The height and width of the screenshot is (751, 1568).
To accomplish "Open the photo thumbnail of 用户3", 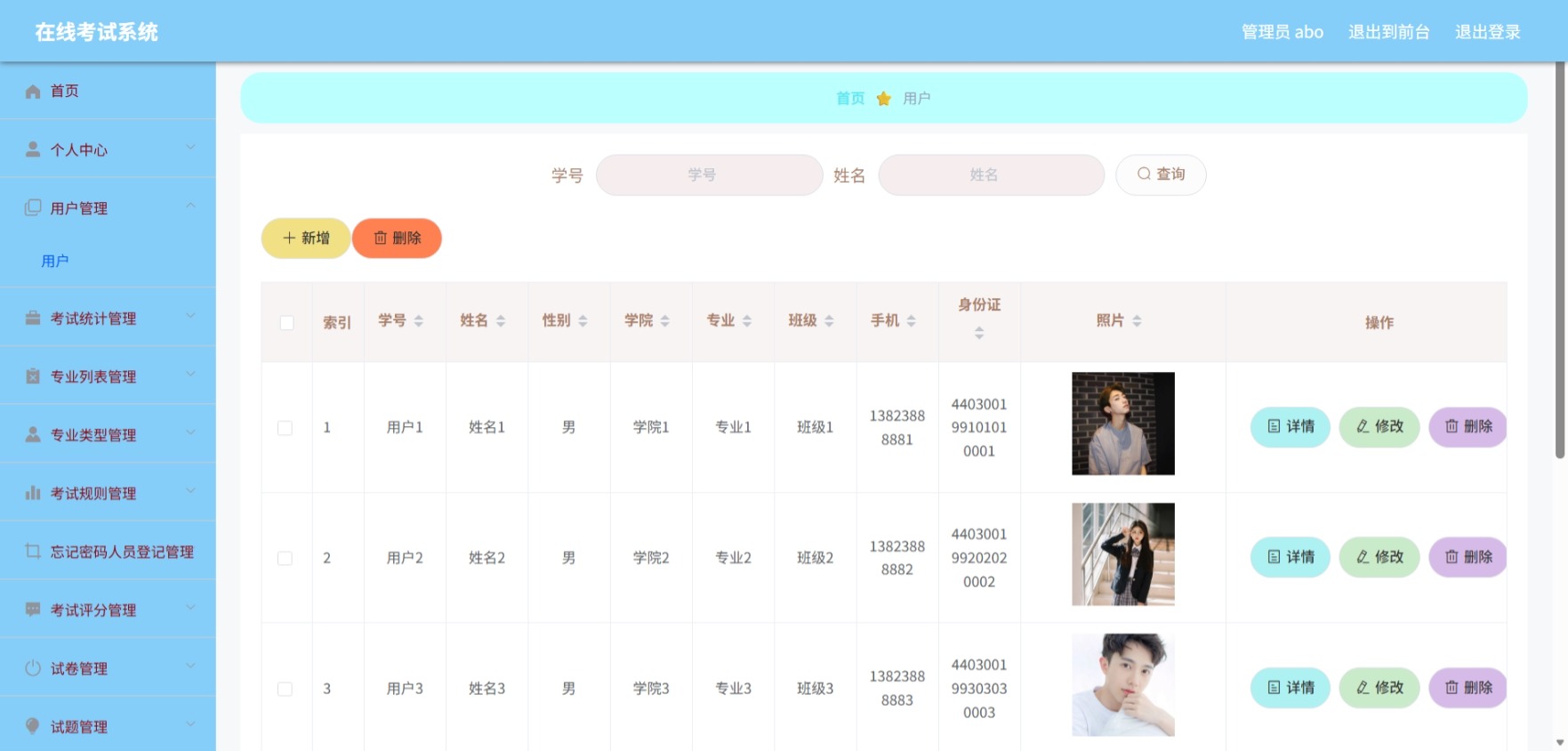I will click(1123, 685).
